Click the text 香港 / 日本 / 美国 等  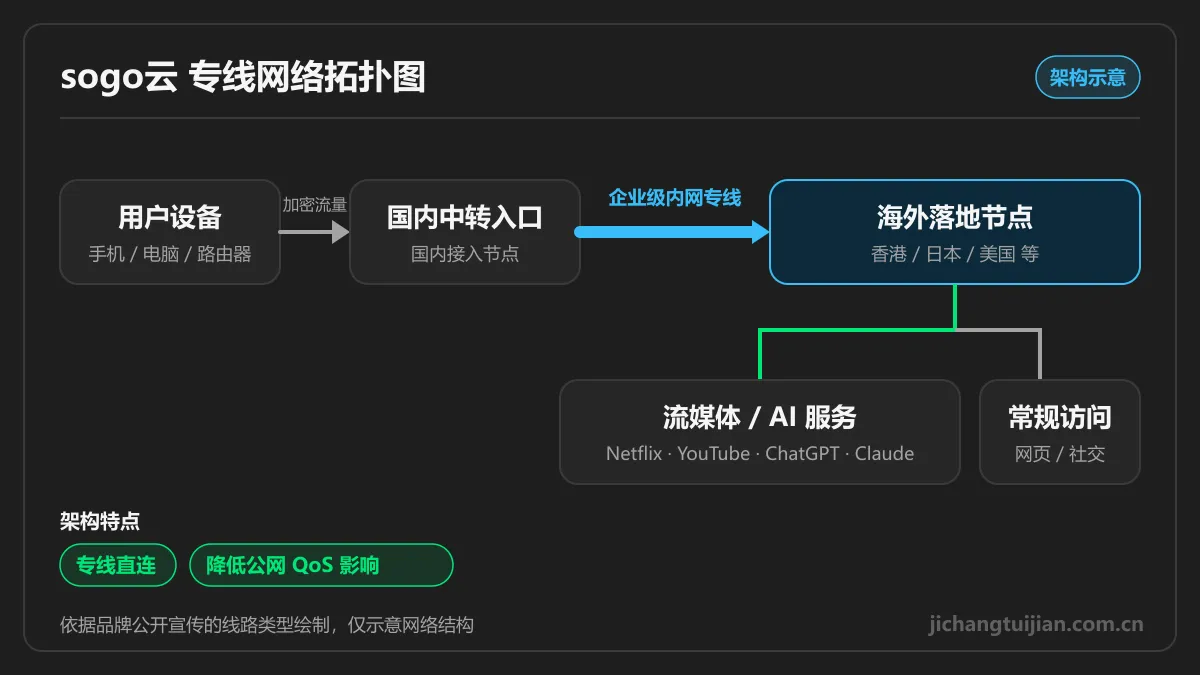pyautogui.click(x=955, y=254)
